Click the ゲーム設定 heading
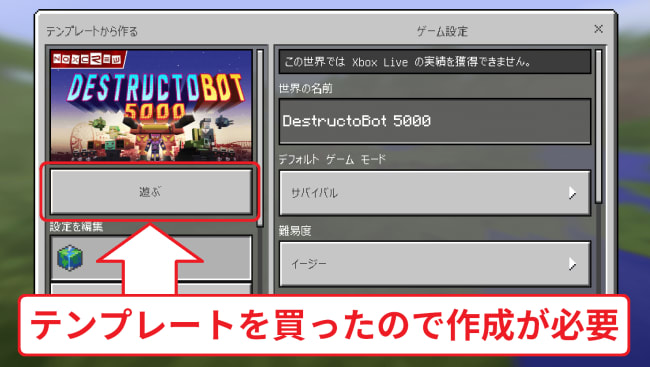Viewport: 650px width, 367px height. click(442, 32)
